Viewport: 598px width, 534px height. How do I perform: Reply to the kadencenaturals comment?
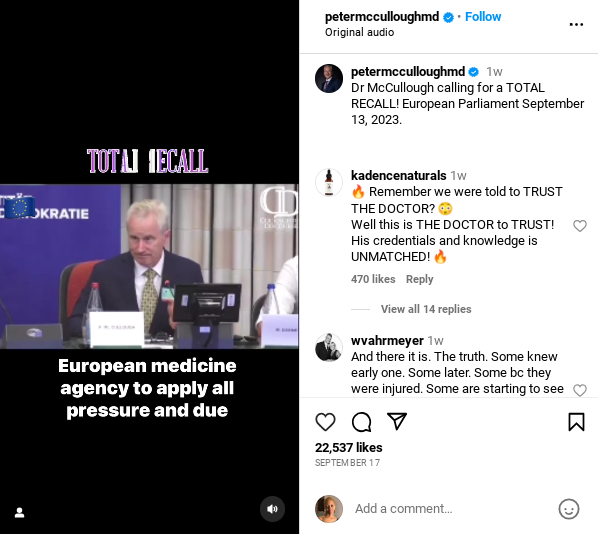[420, 279]
